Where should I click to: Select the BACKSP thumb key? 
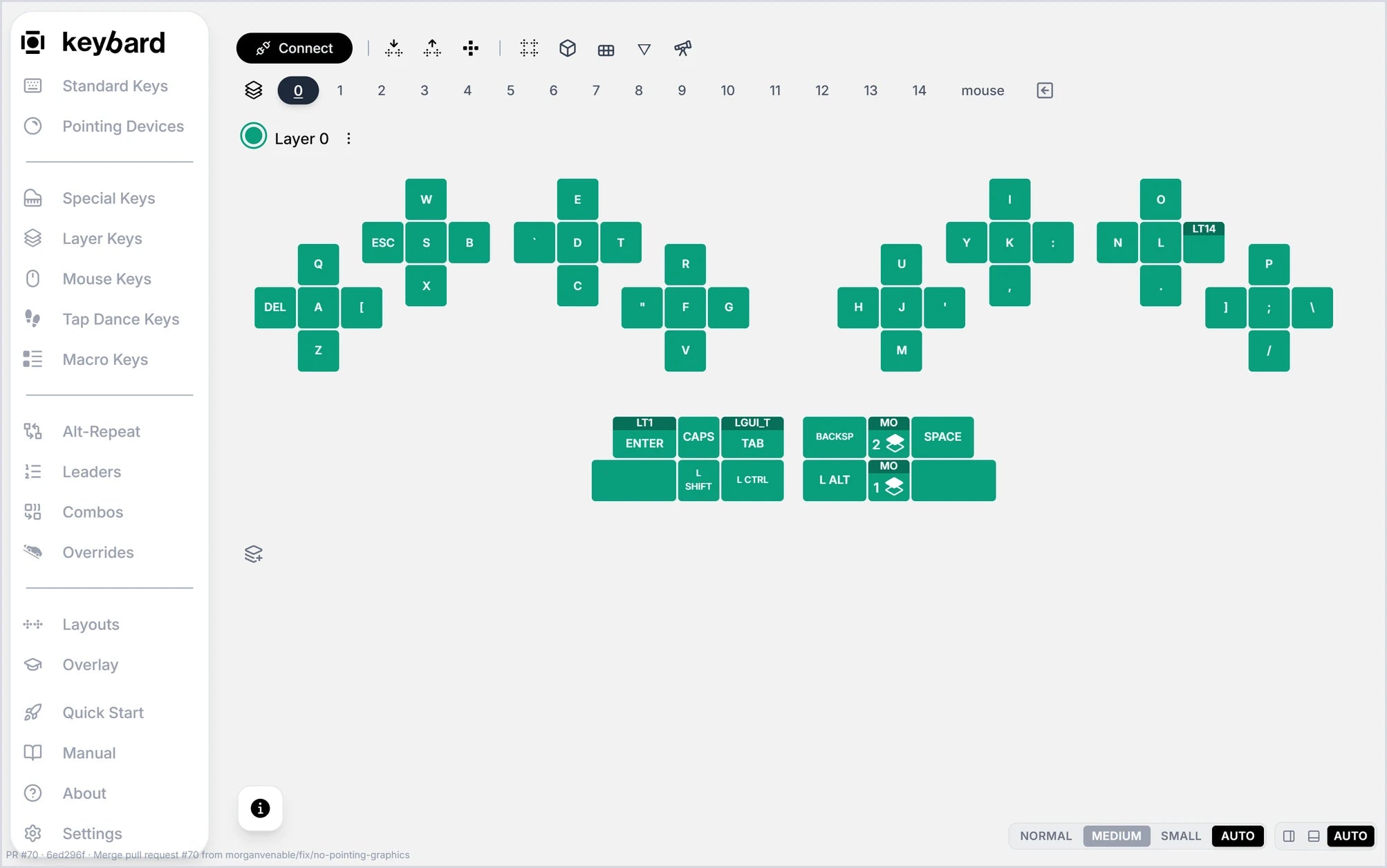click(x=834, y=437)
